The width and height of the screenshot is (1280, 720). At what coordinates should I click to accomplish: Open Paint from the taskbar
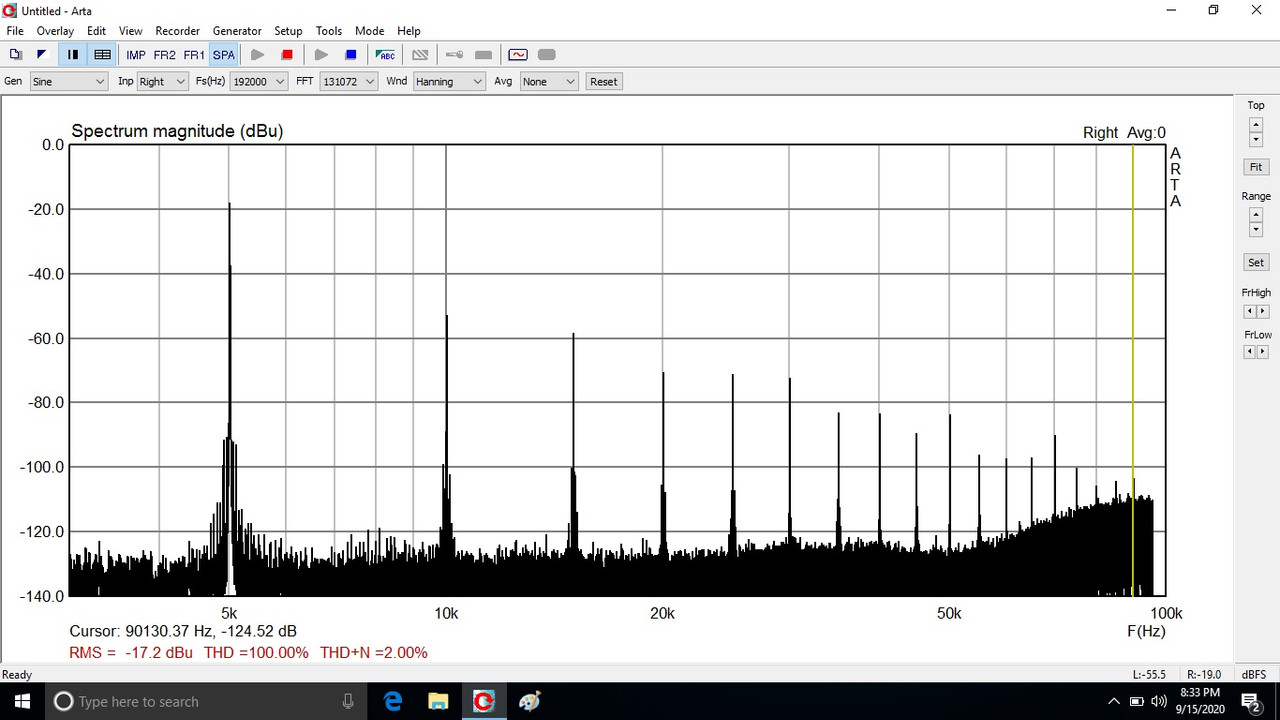point(530,701)
